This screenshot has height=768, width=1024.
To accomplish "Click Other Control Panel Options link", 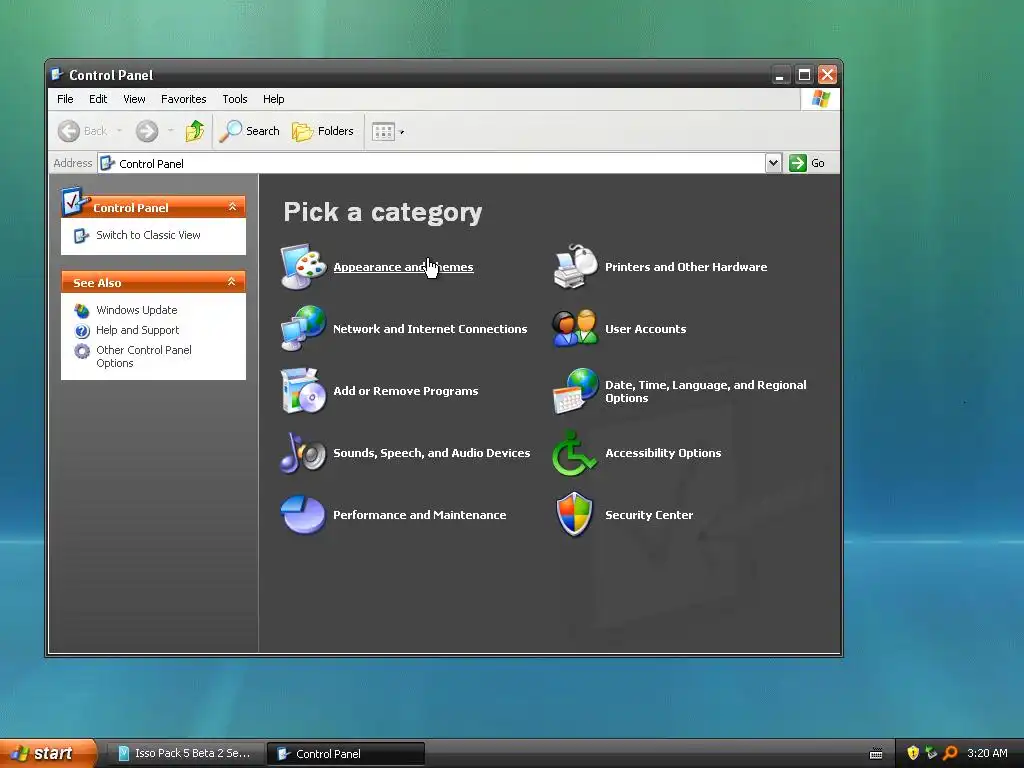I will [144, 357].
